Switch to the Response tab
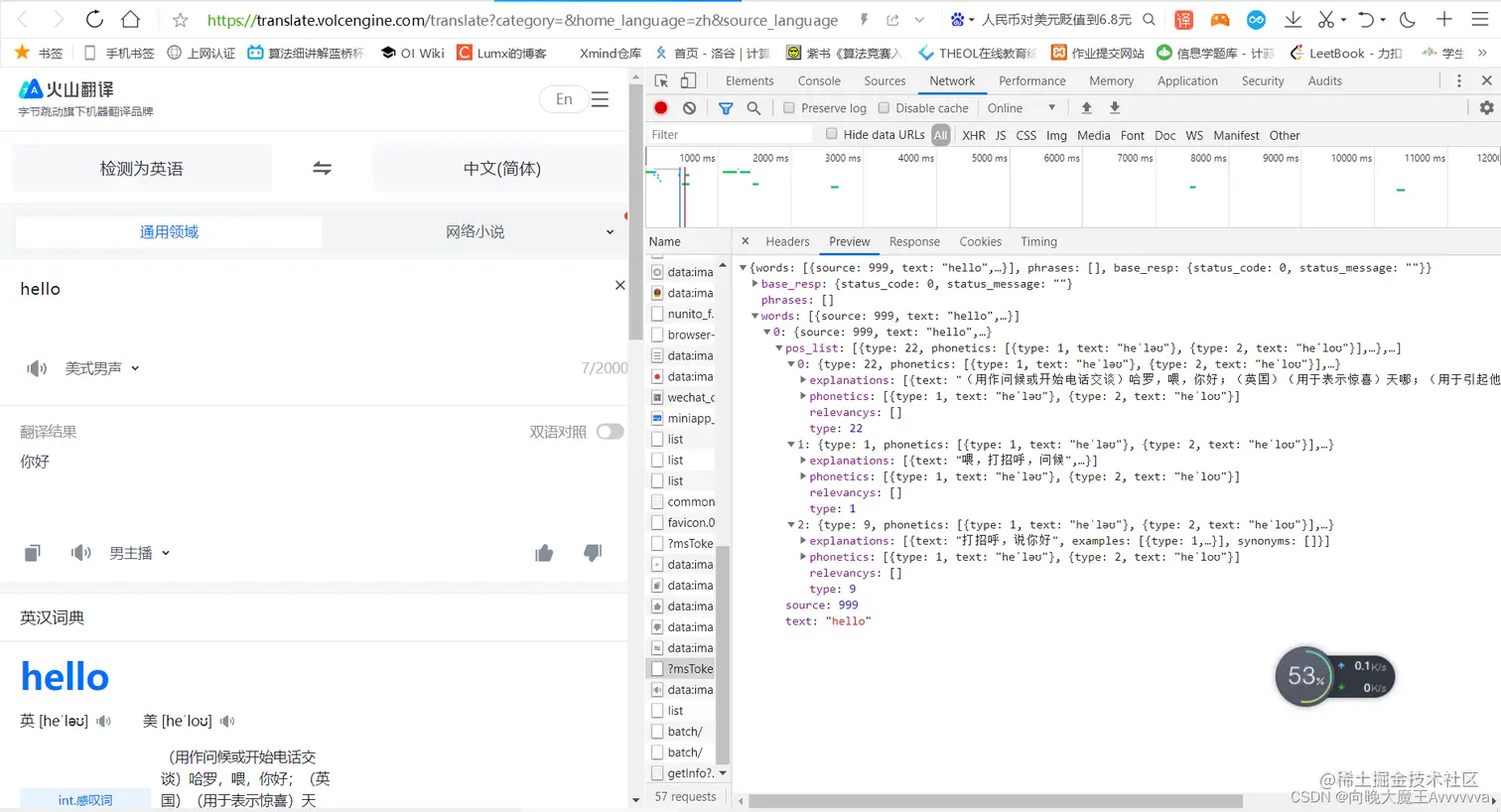Viewport: 1501px width, 812px height. [914, 241]
